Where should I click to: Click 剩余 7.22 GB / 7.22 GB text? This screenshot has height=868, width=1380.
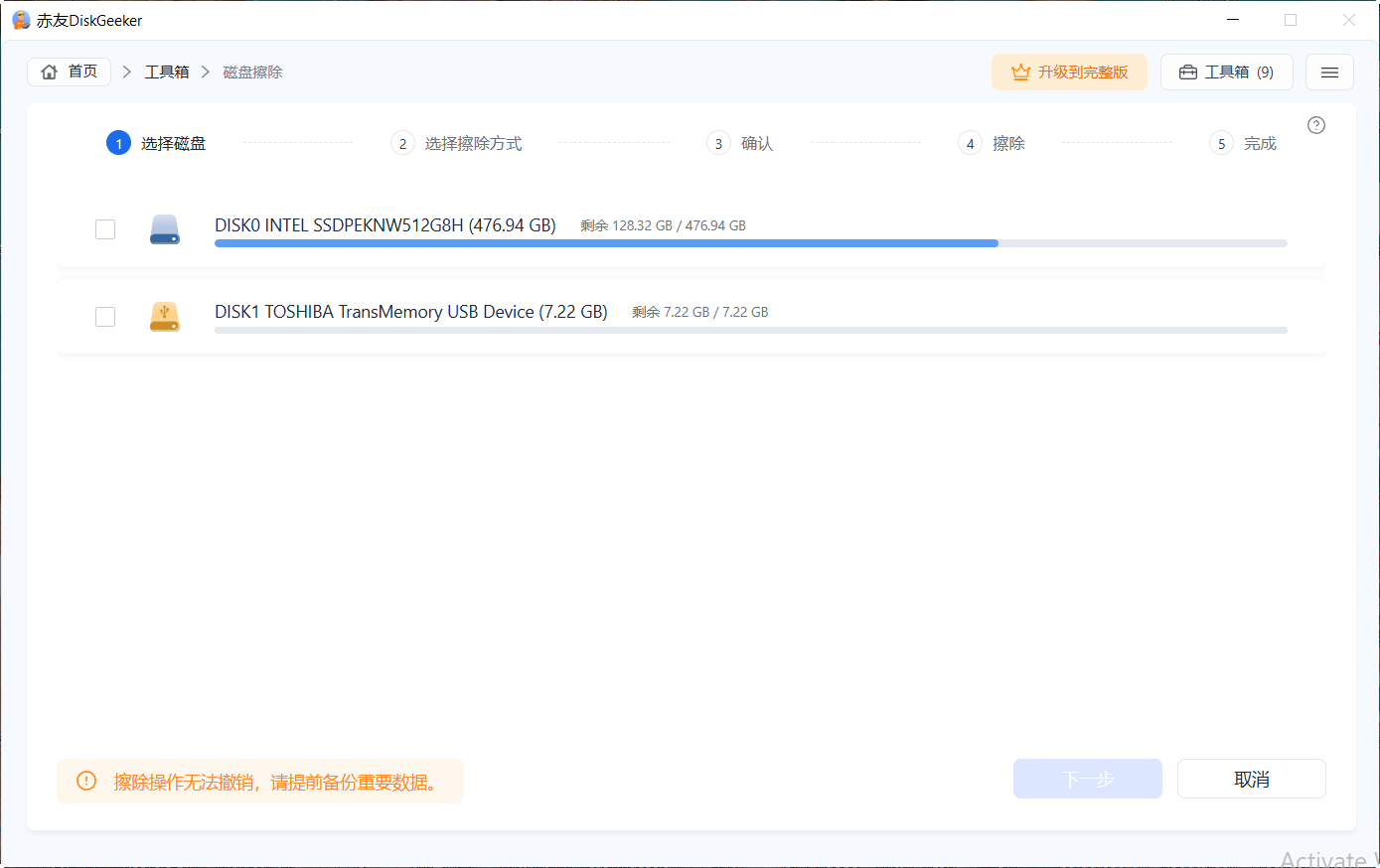(700, 312)
